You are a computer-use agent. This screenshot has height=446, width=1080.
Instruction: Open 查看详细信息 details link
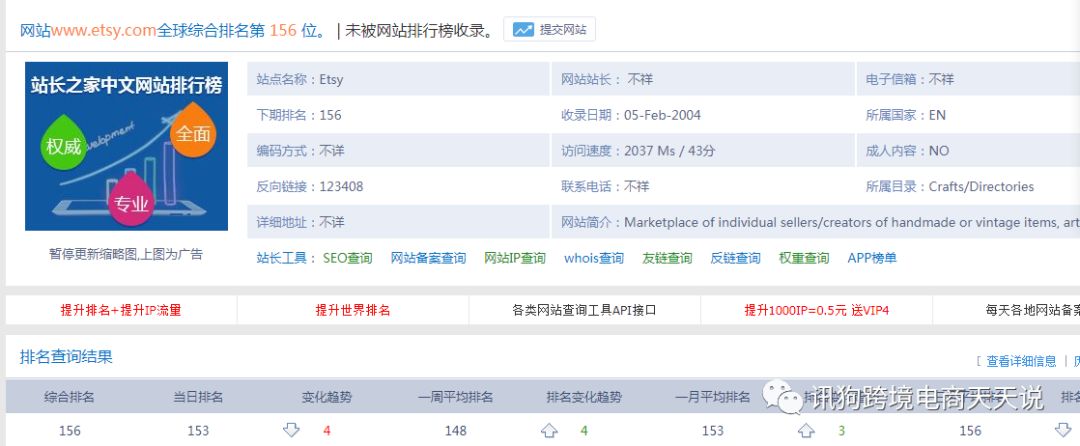1021,361
